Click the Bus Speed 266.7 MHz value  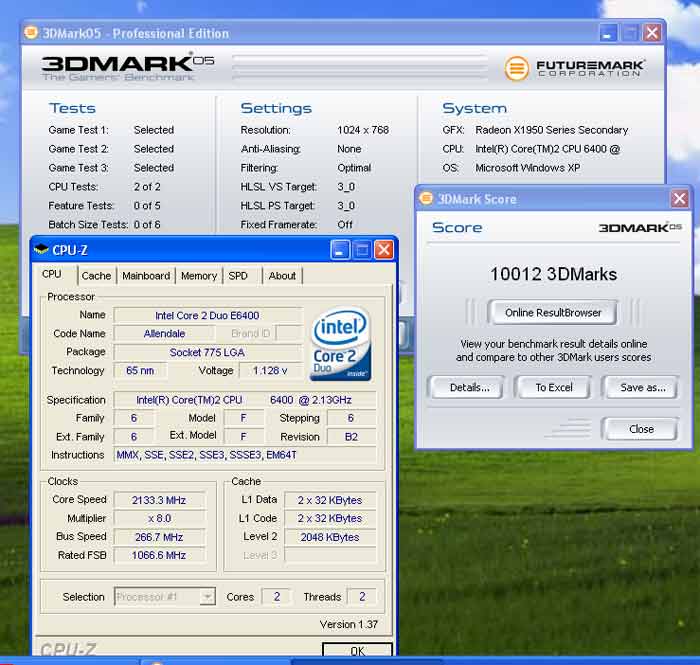coord(159,537)
